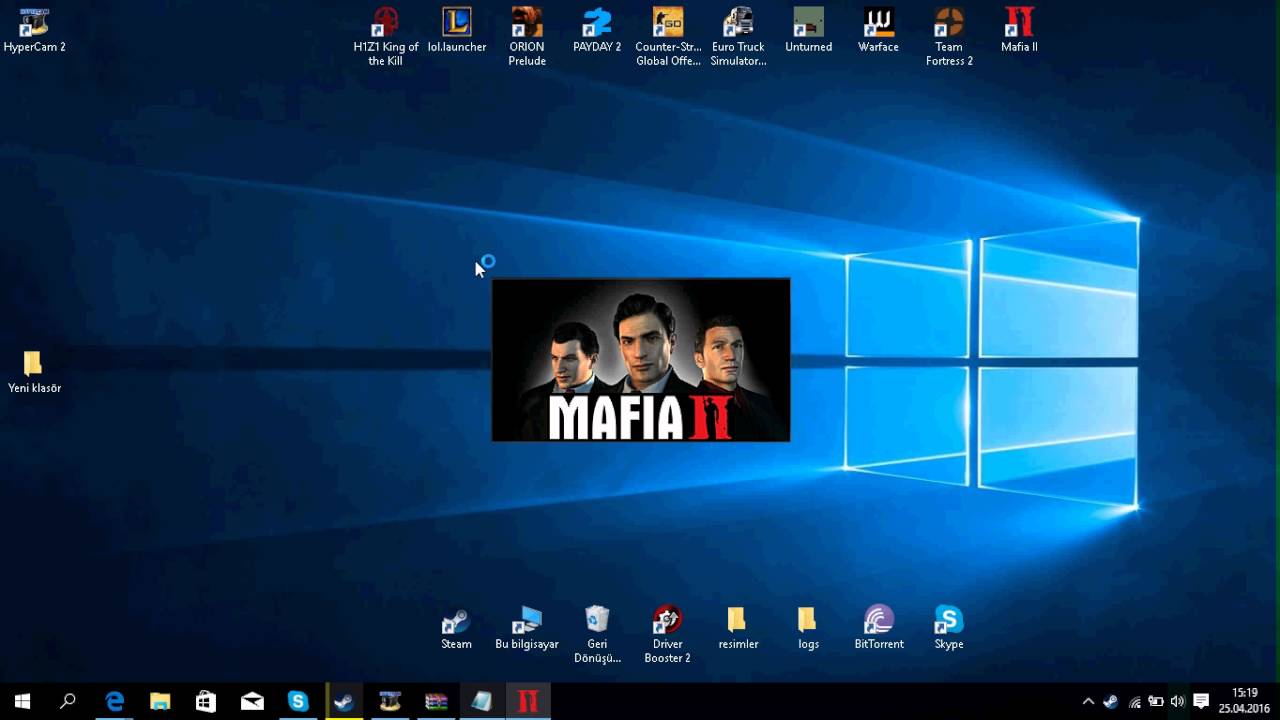Image resolution: width=1280 pixels, height=720 pixels.
Task: Show hidden system tray icons
Action: tap(1088, 701)
